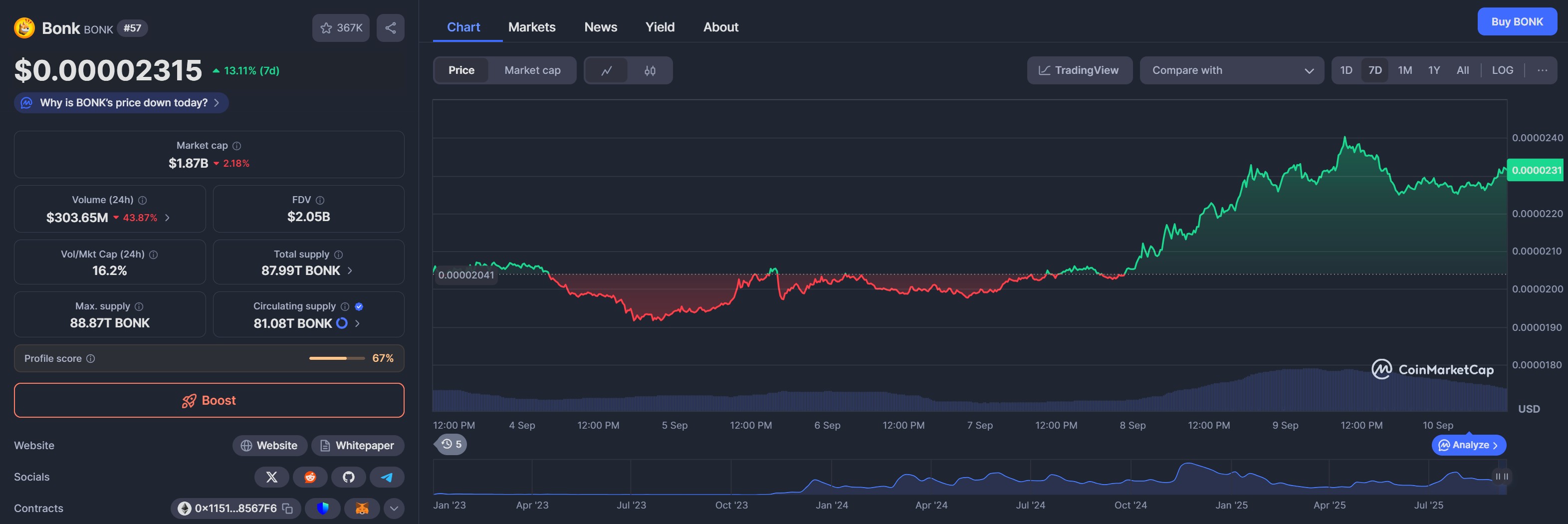
Task: Enable LOG scale on chart
Action: pos(1502,70)
